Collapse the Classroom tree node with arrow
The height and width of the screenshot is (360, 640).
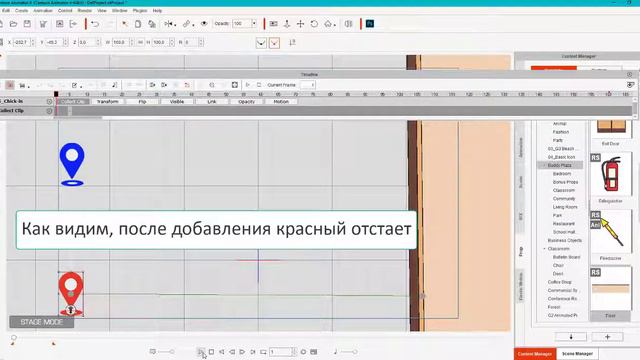tap(544, 249)
